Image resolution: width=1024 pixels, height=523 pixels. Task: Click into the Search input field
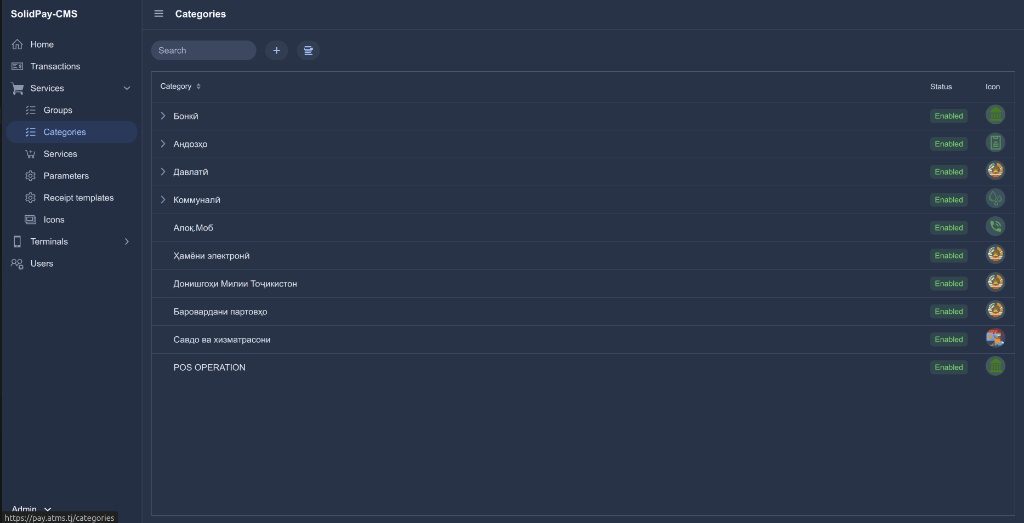[x=203, y=50]
